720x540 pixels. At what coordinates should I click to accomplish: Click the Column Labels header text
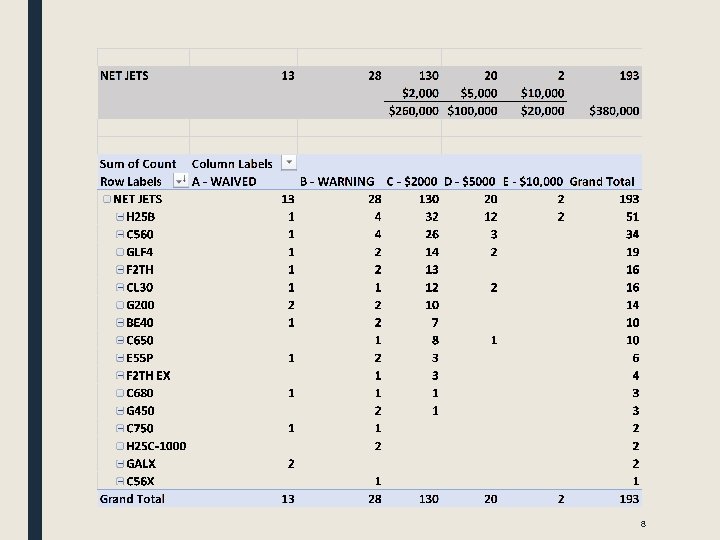coord(232,164)
